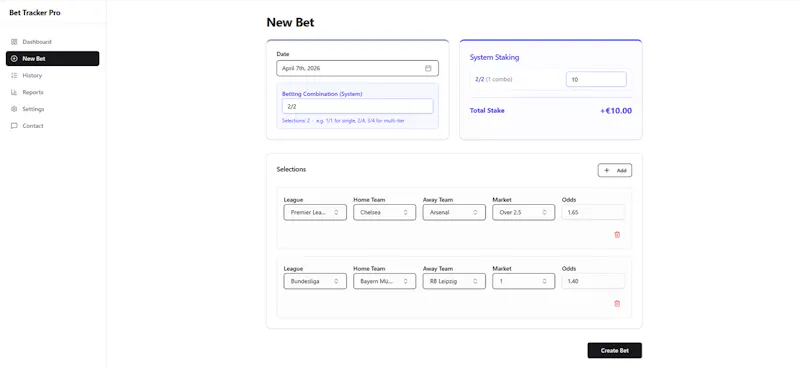Click the Total Stake label

487,110
